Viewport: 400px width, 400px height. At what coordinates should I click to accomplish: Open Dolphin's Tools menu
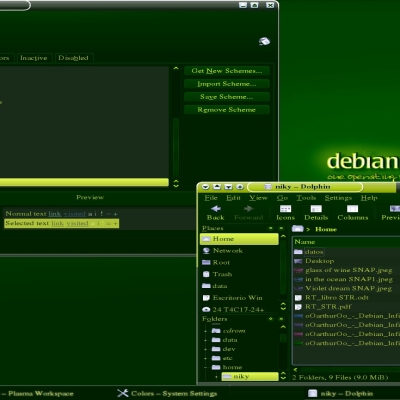click(x=306, y=198)
